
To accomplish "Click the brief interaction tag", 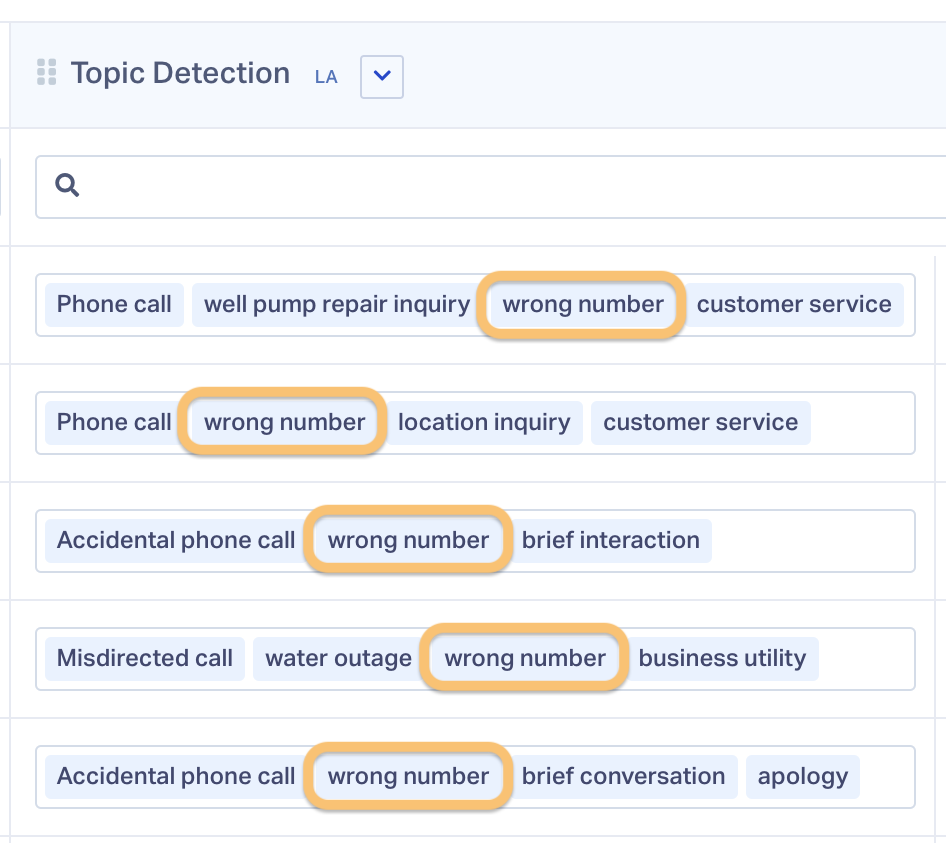I will click(611, 541).
